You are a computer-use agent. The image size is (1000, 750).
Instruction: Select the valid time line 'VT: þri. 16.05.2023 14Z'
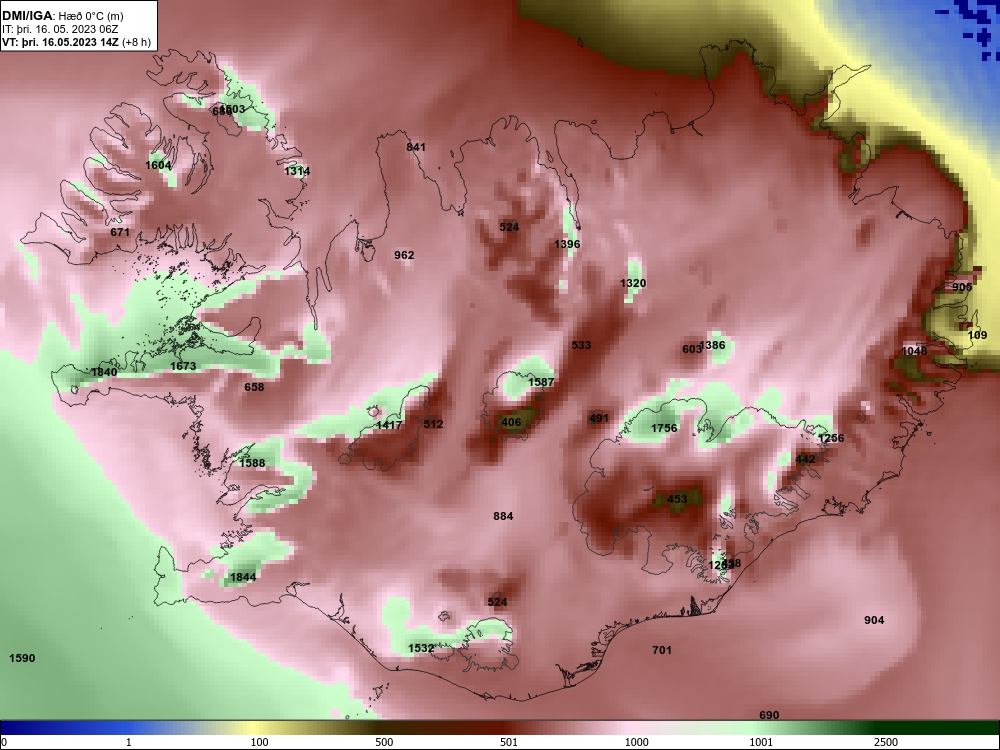point(61,43)
